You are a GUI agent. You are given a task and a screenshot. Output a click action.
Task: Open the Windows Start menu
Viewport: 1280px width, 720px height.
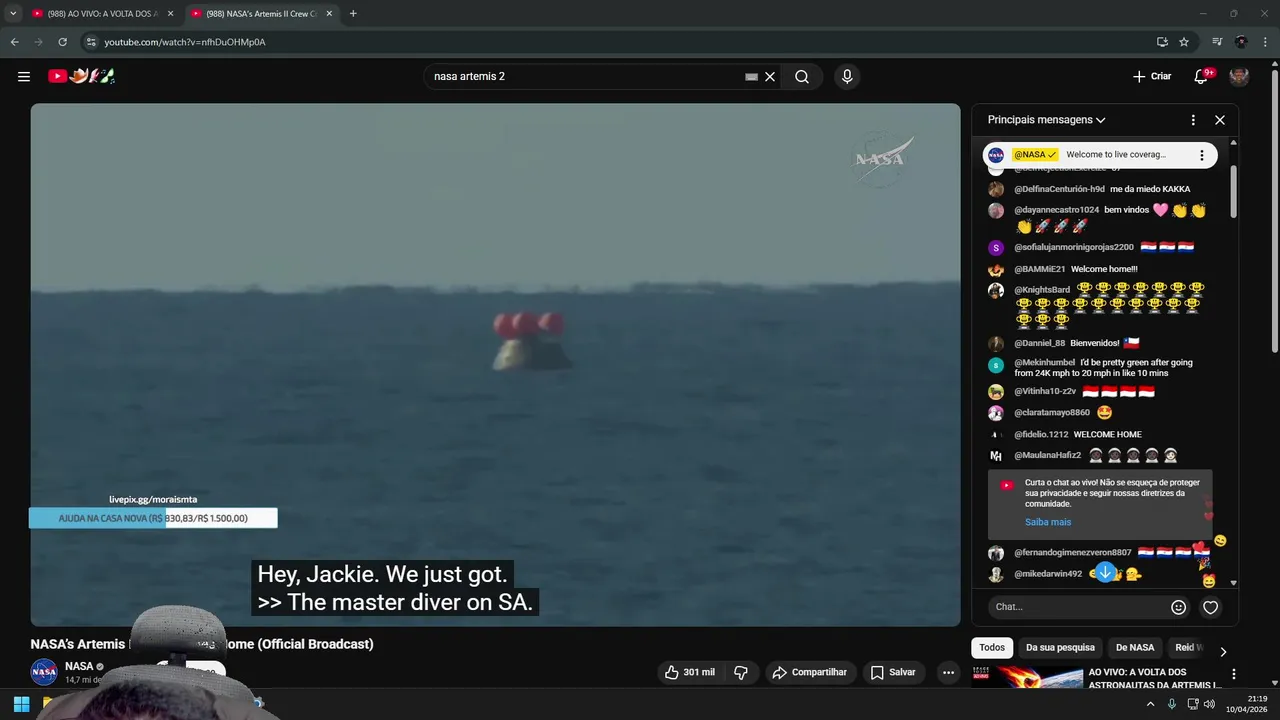coord(21,704)
